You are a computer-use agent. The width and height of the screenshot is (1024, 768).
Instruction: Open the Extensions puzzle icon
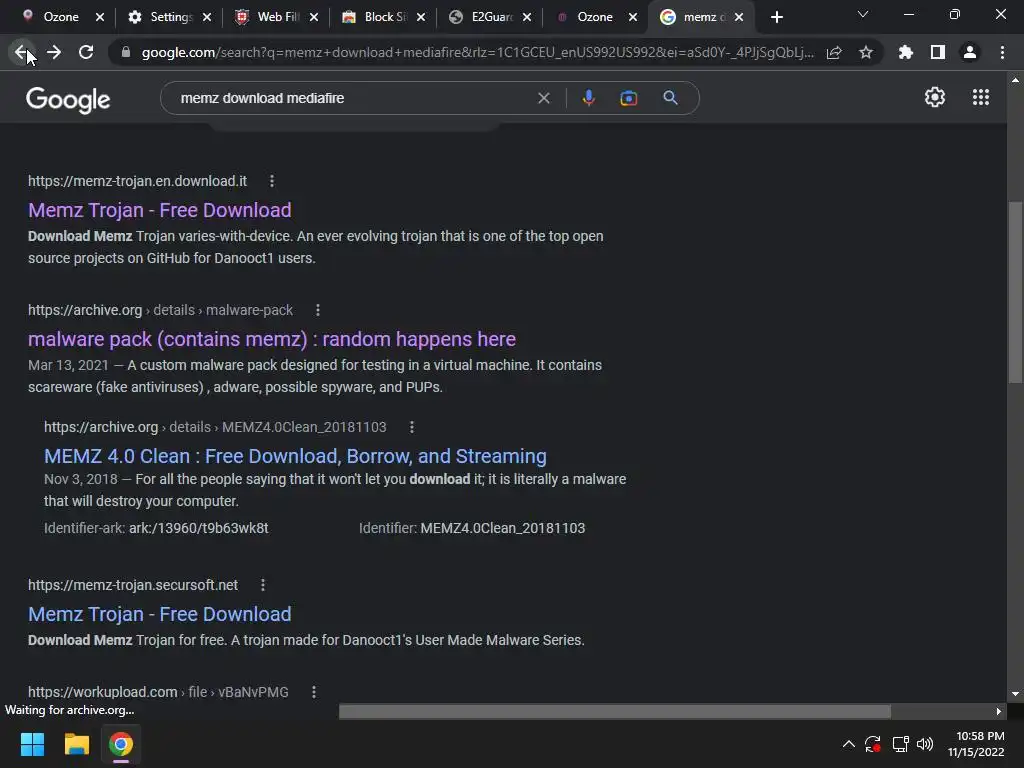(906, 52)
